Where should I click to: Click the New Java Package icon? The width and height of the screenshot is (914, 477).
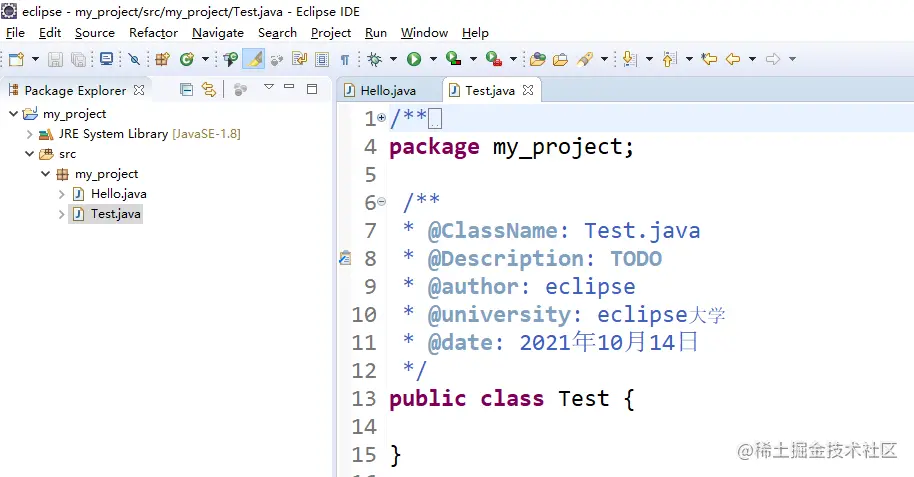[x=162, y=59]
